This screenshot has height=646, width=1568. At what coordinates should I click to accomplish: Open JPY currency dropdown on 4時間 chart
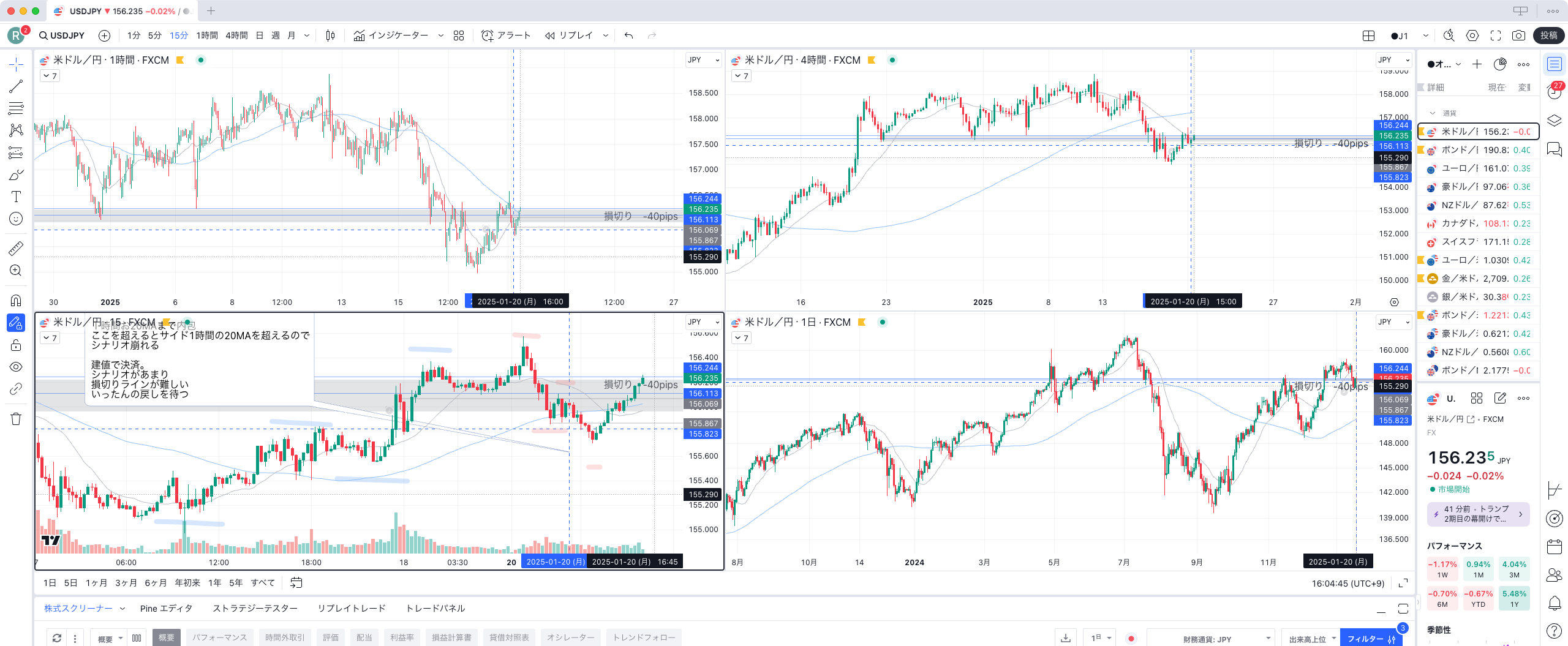coord(1393,60)
